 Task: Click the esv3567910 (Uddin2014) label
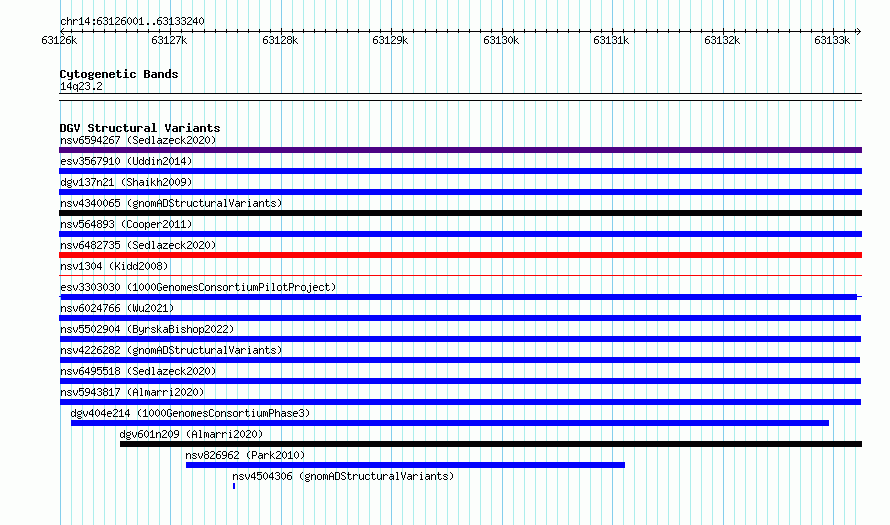tap(126, 161)
